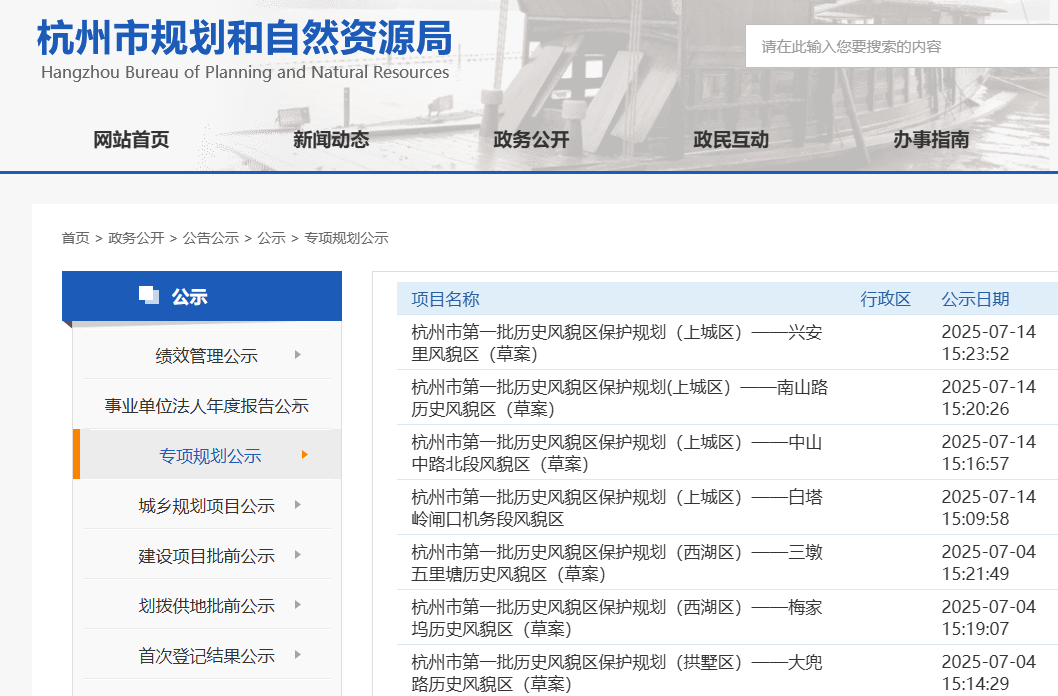The height and width of the screenshot is (696, 1058).
Task: Click the 公示 sidebar header icon
Action: pyautogui.click(x=148, y=295)
